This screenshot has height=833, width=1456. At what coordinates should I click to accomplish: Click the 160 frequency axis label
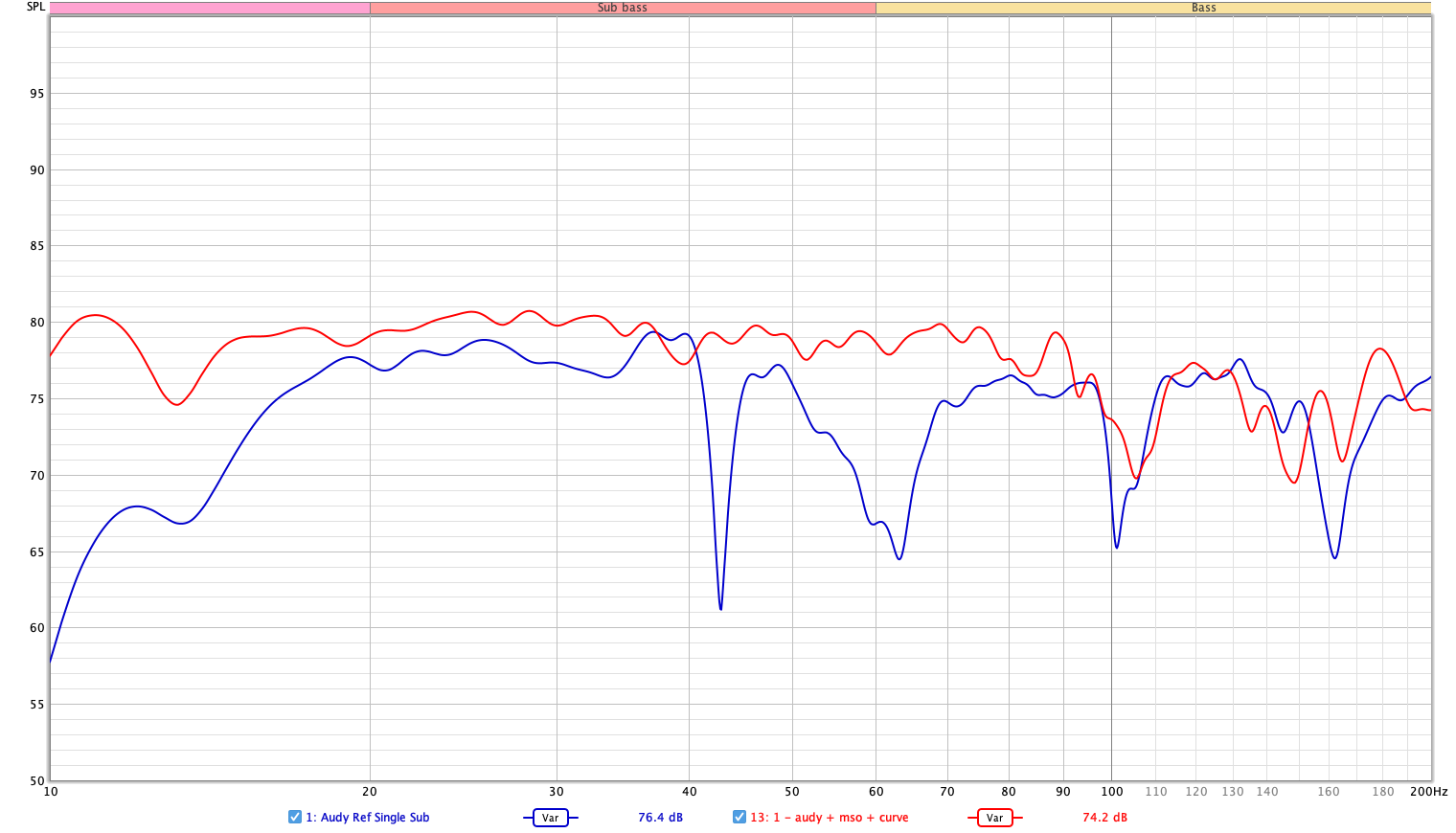coord(1329,792)
